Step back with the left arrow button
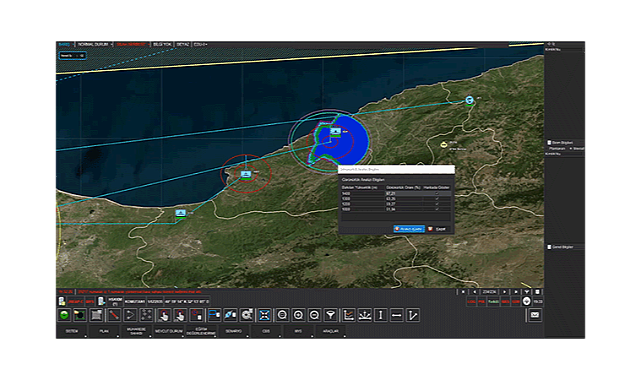Image resolution: width=641 pixels, height=380 pixels. pyautogui.click(x=474, y=292)
